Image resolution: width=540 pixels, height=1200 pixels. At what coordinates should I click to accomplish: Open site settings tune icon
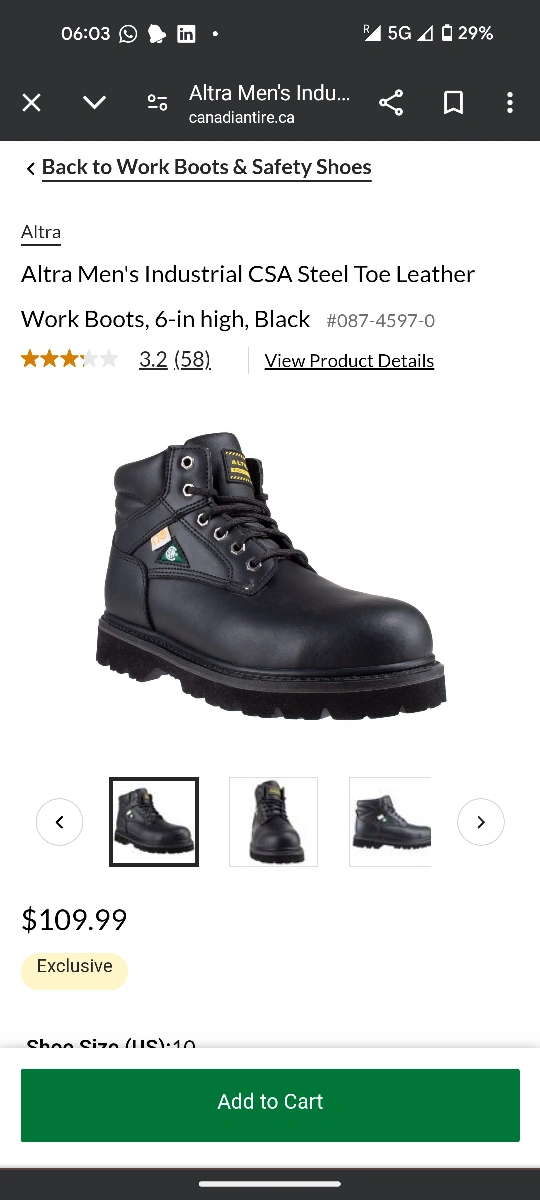[157, 103]
